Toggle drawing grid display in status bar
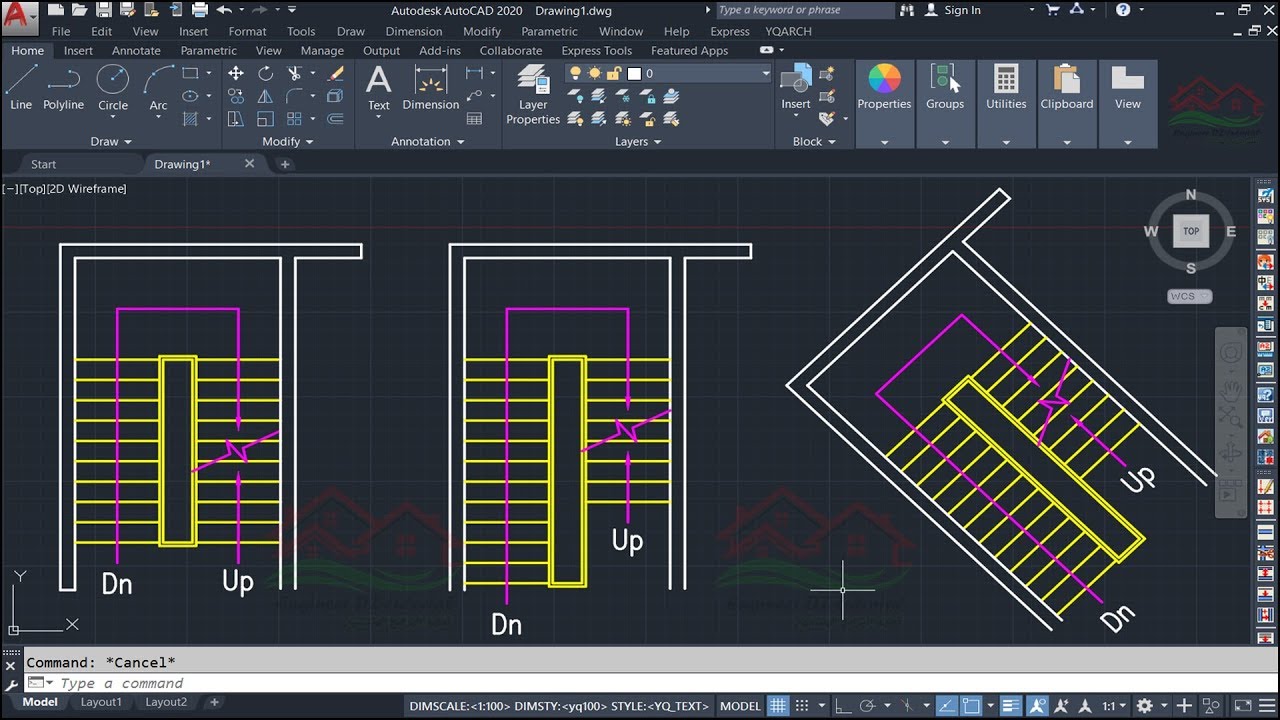This screenshot has height=720, width=1280. (778, 705)
